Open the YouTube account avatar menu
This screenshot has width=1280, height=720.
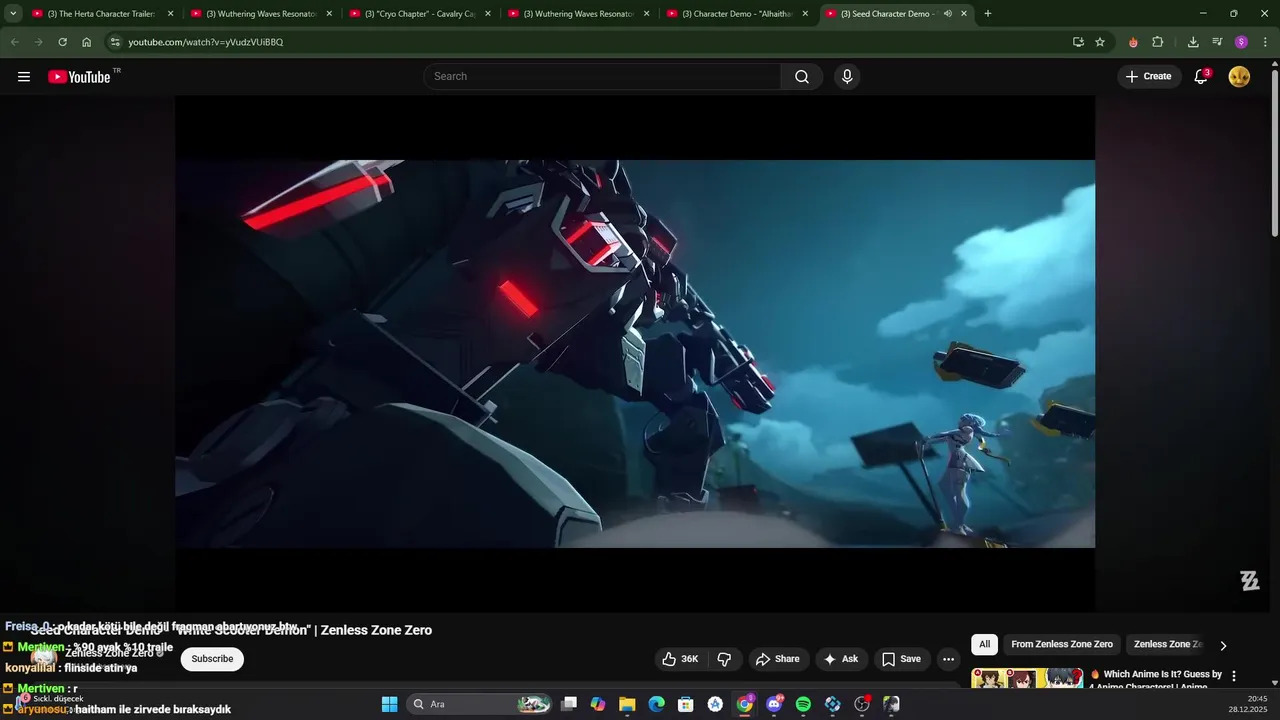pyautogui.click(x=1239, y=77)
